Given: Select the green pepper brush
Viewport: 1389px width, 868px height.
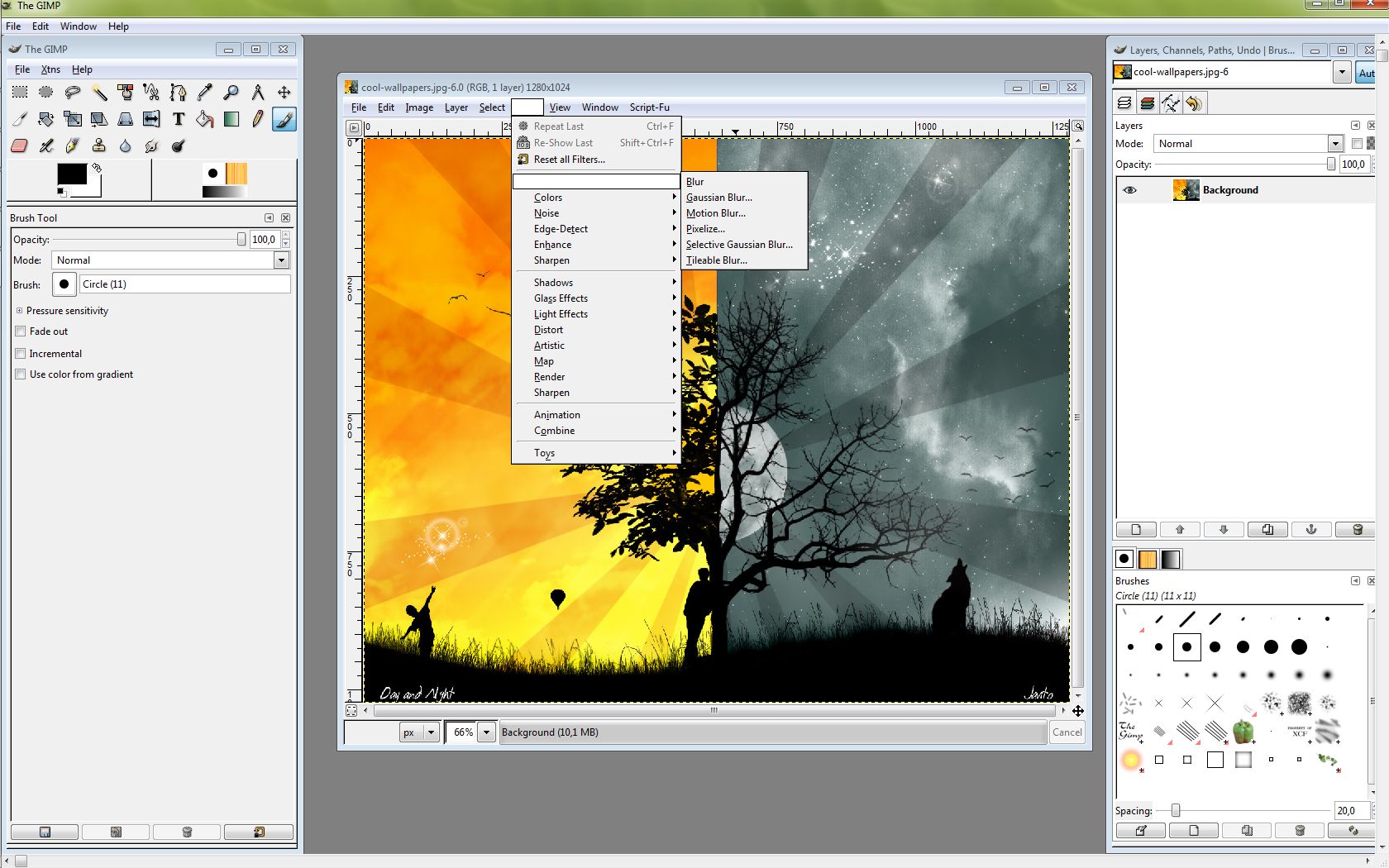Looking at the screenshot, I should tap(1243, 732).
